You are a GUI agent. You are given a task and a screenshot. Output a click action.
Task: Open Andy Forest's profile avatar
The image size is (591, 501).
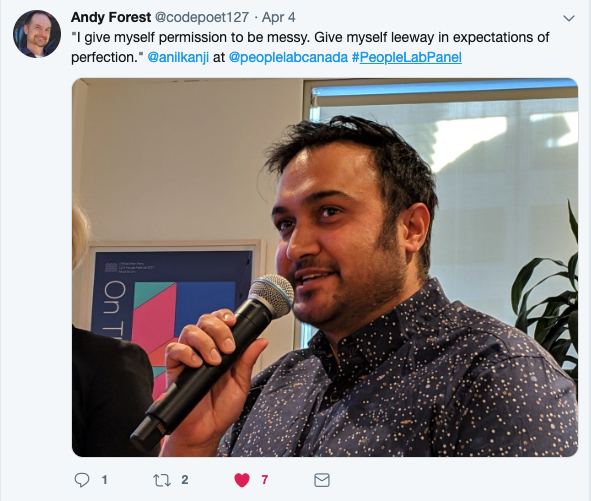(37, 34)
